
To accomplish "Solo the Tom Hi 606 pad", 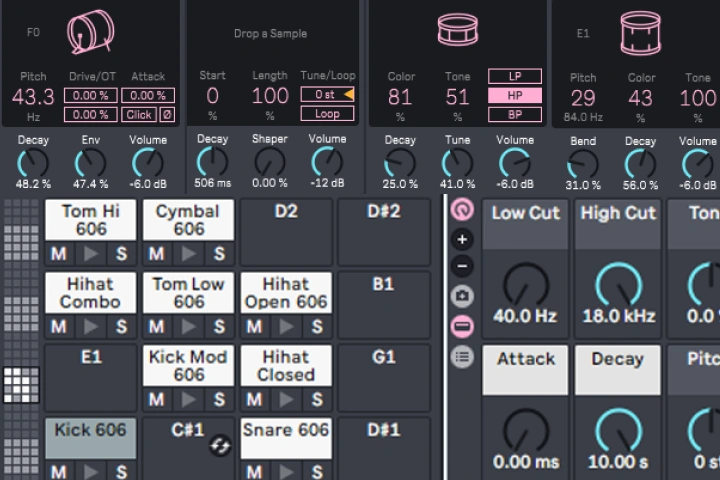I will 122,254.
